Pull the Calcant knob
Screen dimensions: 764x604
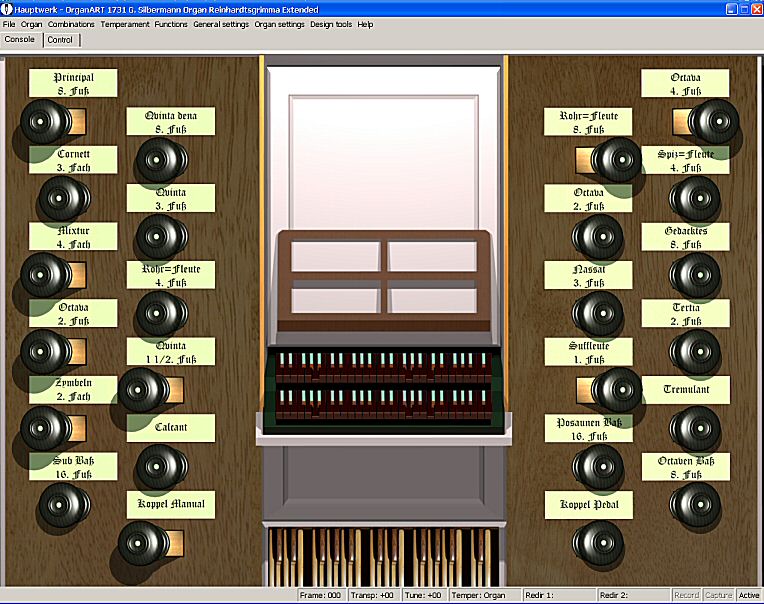(x=162, y=467)
